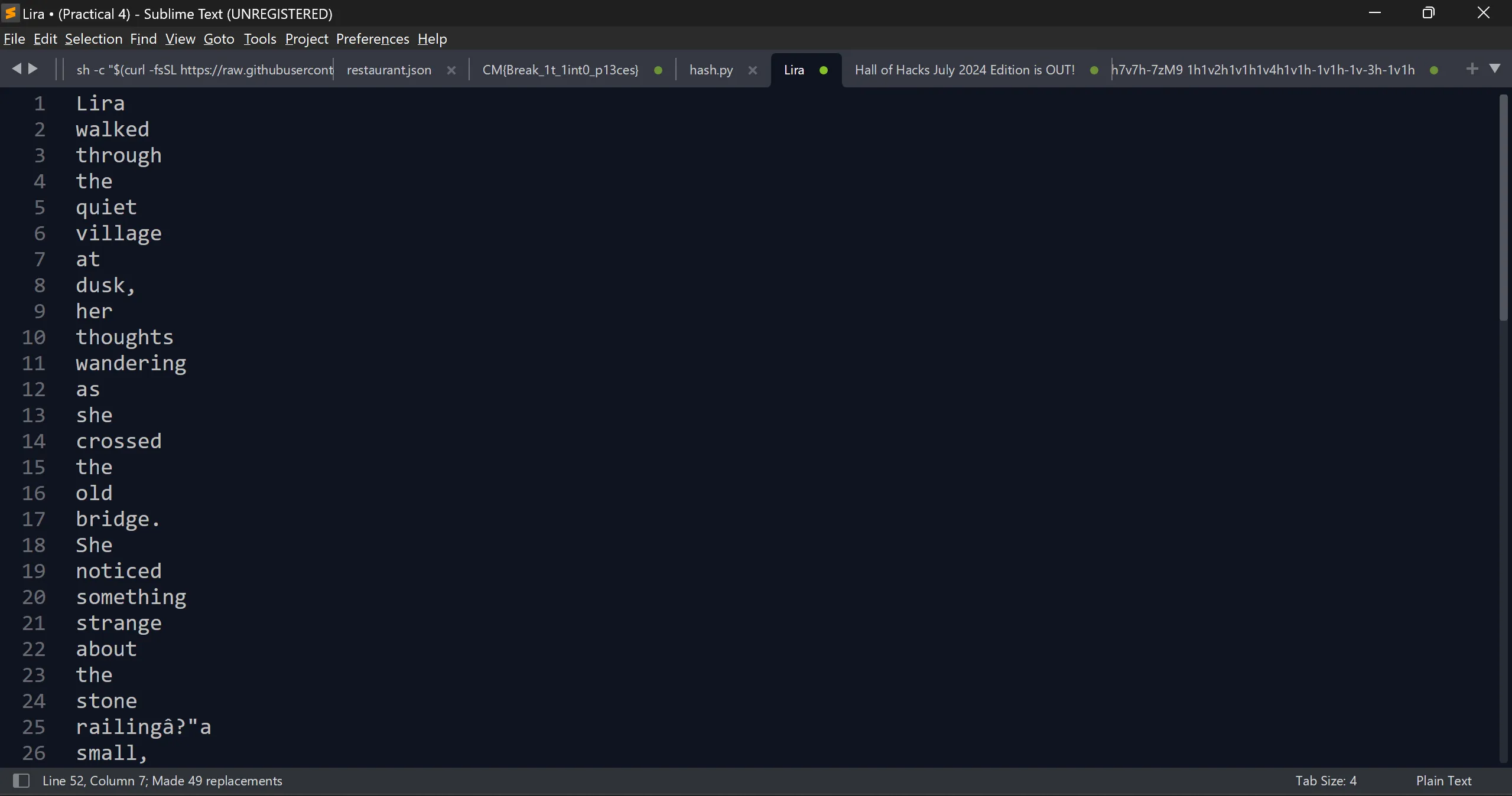Viewport: 1512px width, 796px height.
Task: Open the Preferences menu
Action: tap(372, 39)
